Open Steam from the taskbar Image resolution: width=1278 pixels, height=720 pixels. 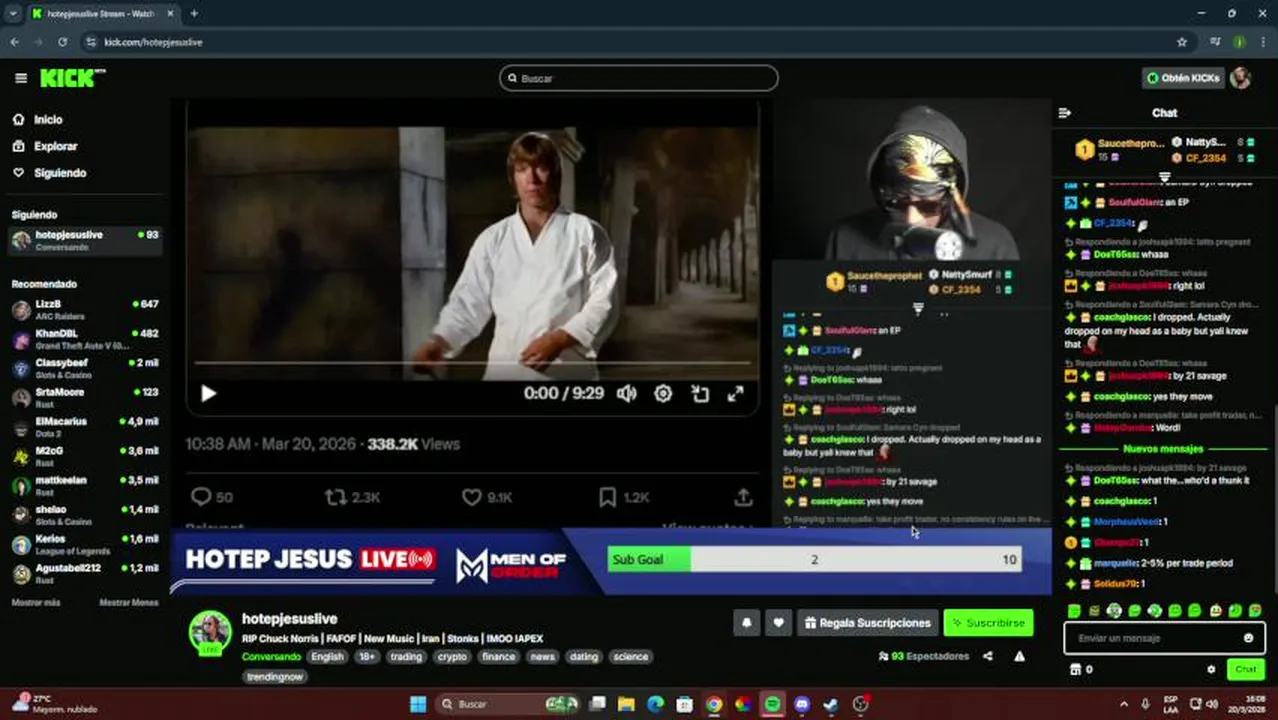point(831,704)
